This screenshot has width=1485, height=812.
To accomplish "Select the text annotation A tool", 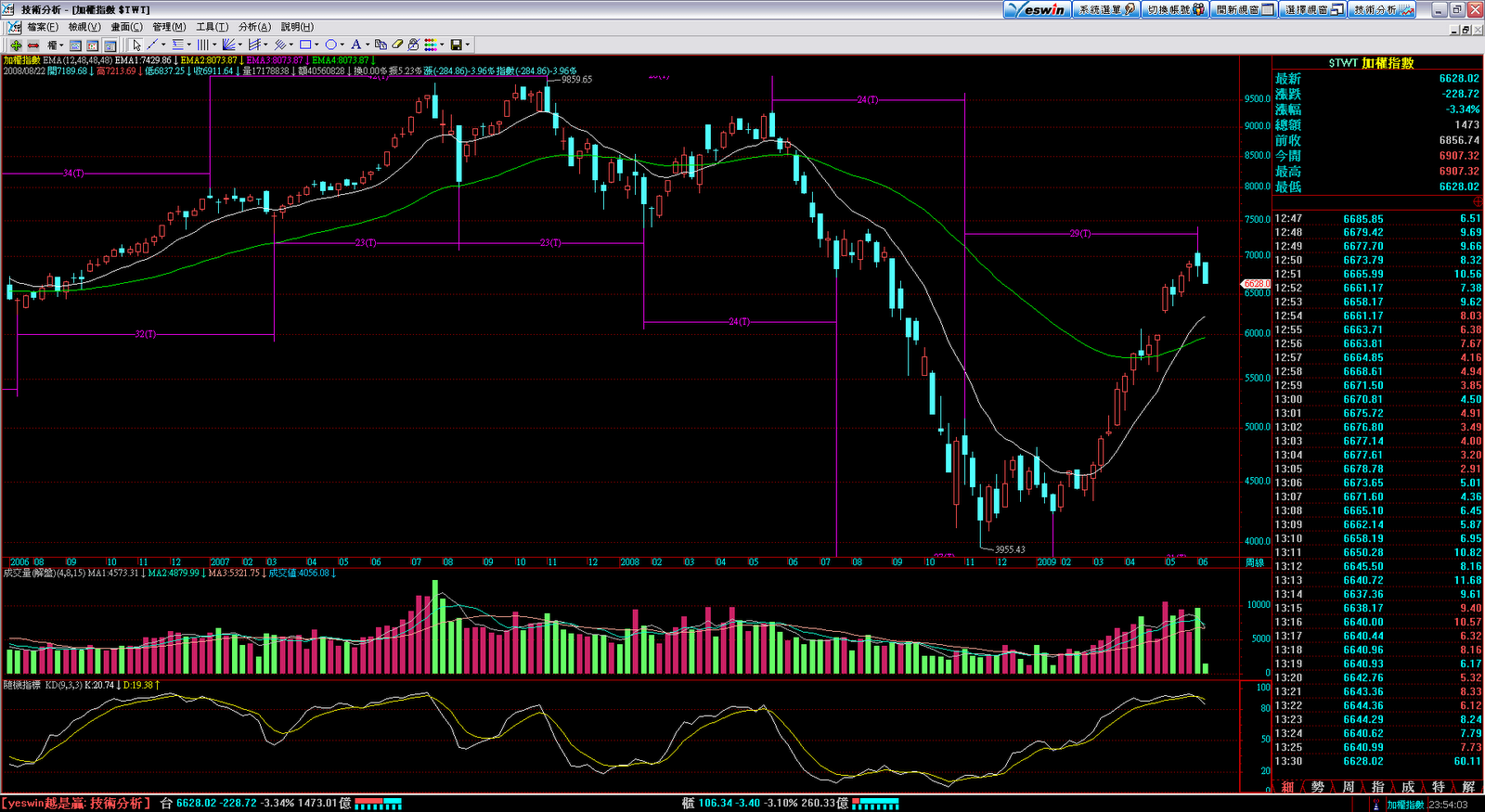I will click(355, 45).
